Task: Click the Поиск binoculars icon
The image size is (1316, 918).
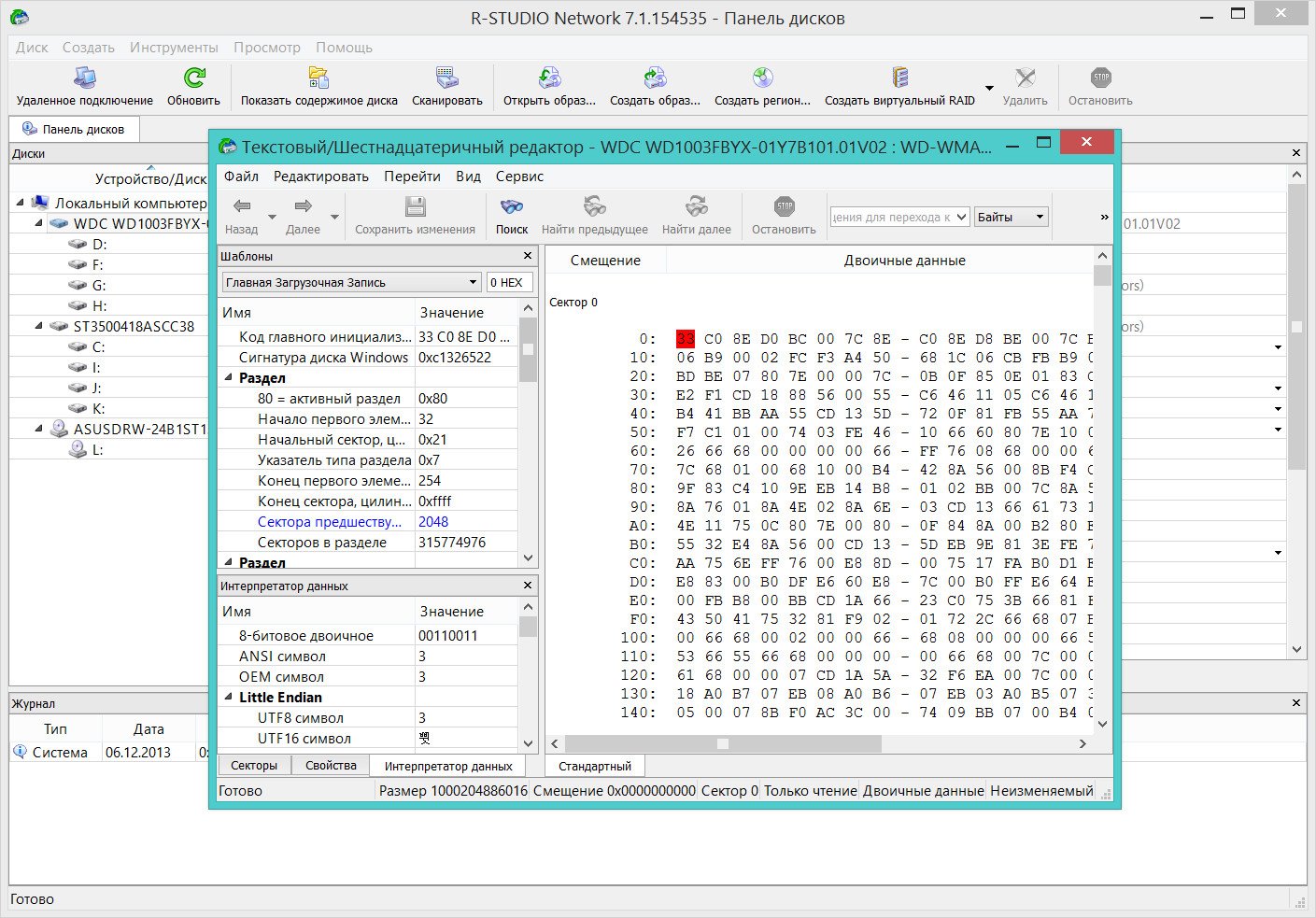Action: (x=512, y=206)
